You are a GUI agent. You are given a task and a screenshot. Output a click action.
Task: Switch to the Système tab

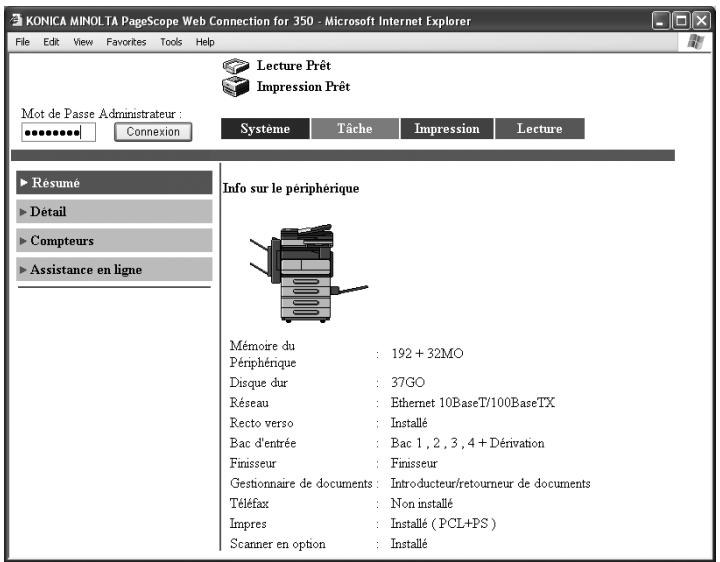click(x=265, y=129)
